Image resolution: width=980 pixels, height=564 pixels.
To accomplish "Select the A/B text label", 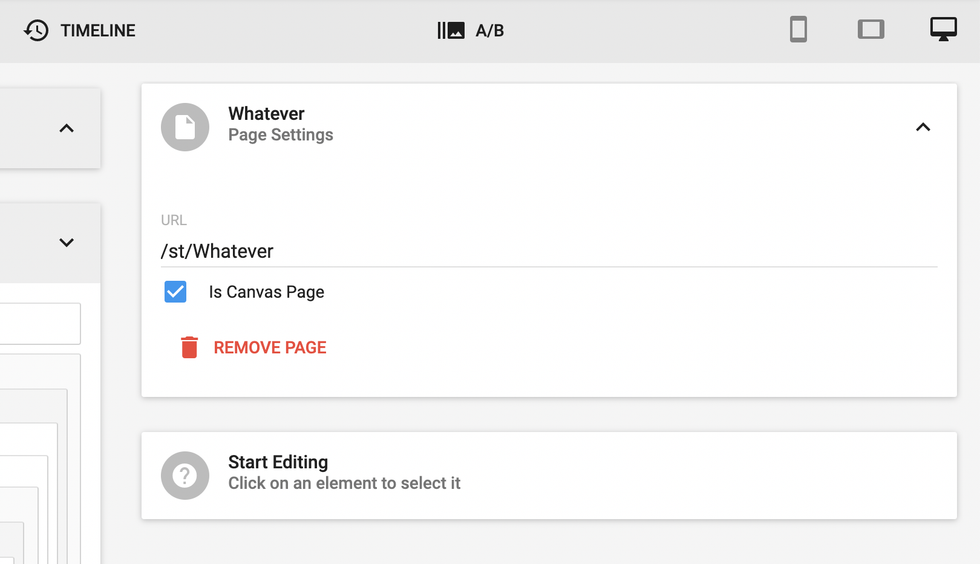I will 490,31.
